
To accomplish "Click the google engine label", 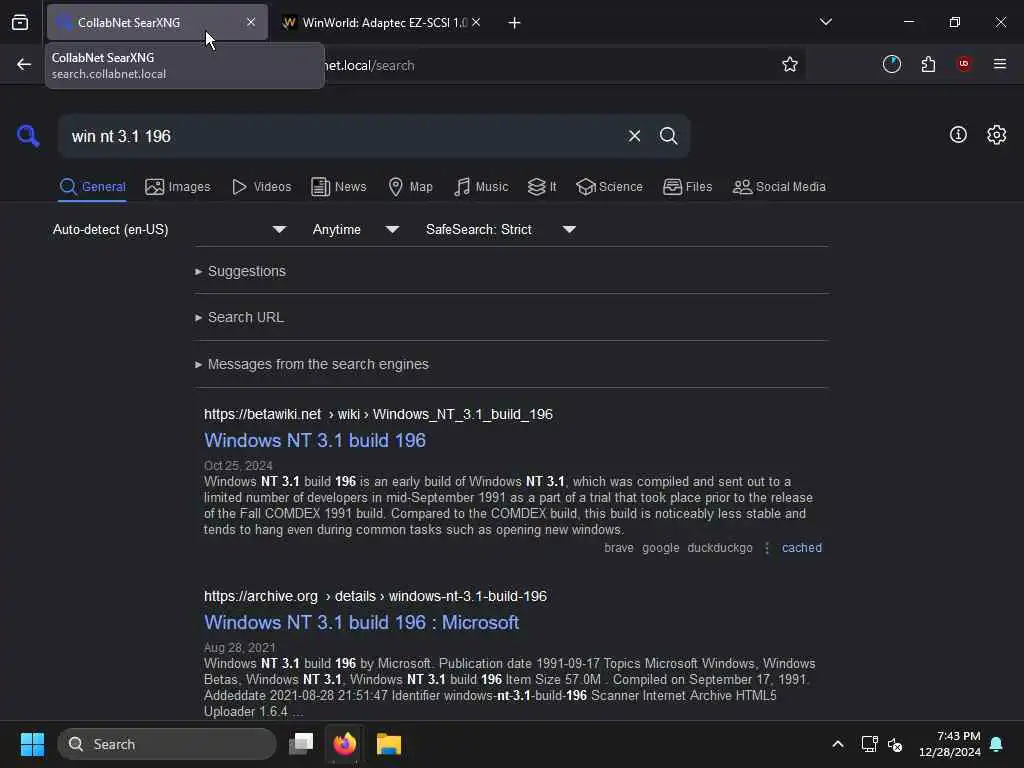I will [660, 548].
